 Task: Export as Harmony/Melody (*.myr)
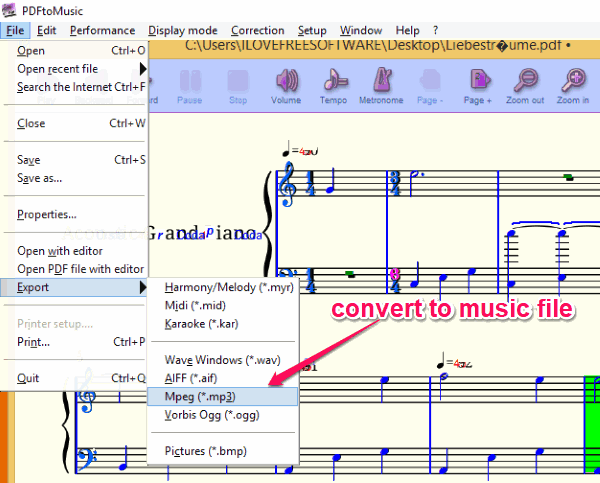(223, 287)
